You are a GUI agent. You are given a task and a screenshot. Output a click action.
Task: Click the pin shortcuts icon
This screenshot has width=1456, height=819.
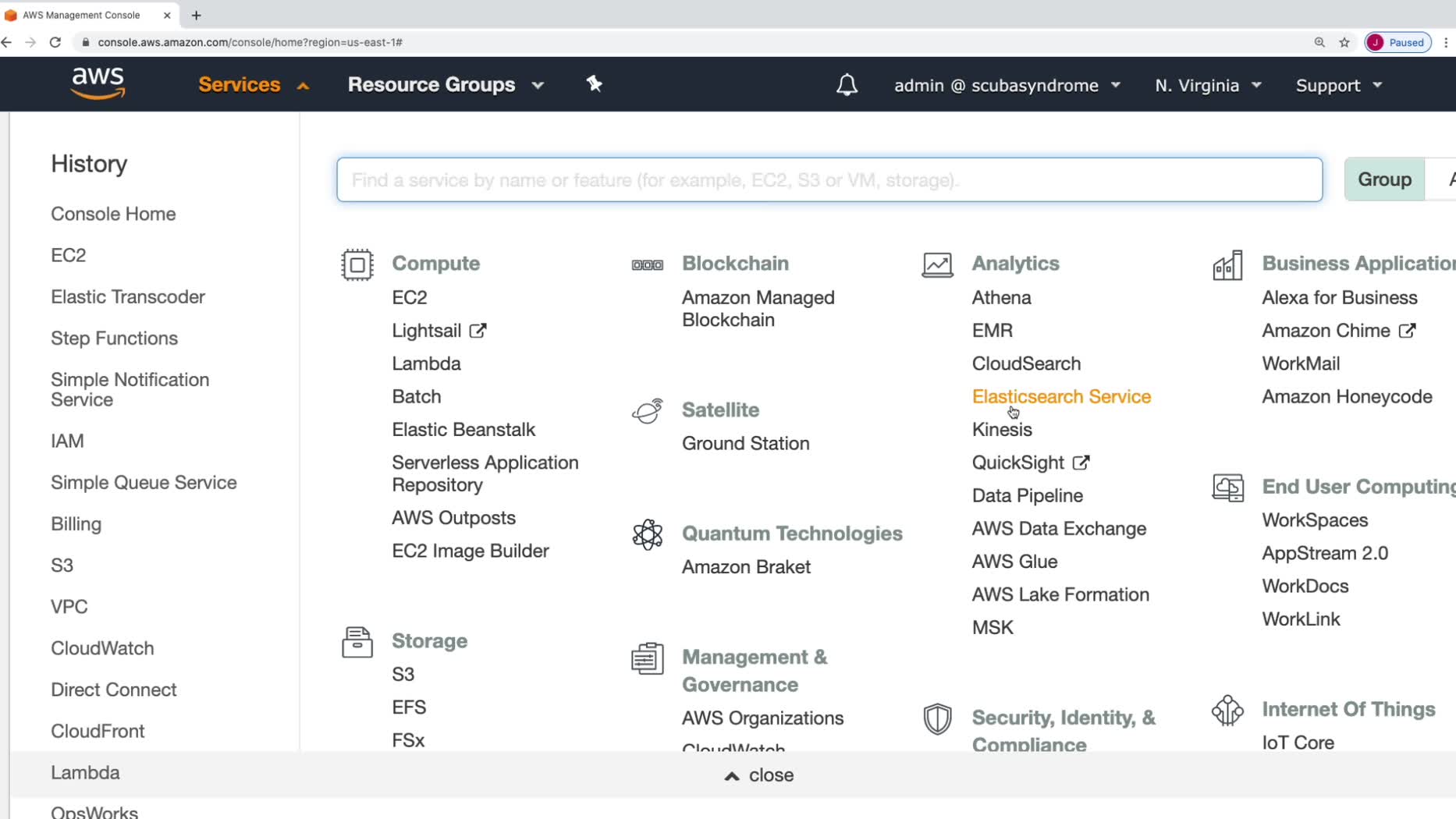(x=595, y=84)
